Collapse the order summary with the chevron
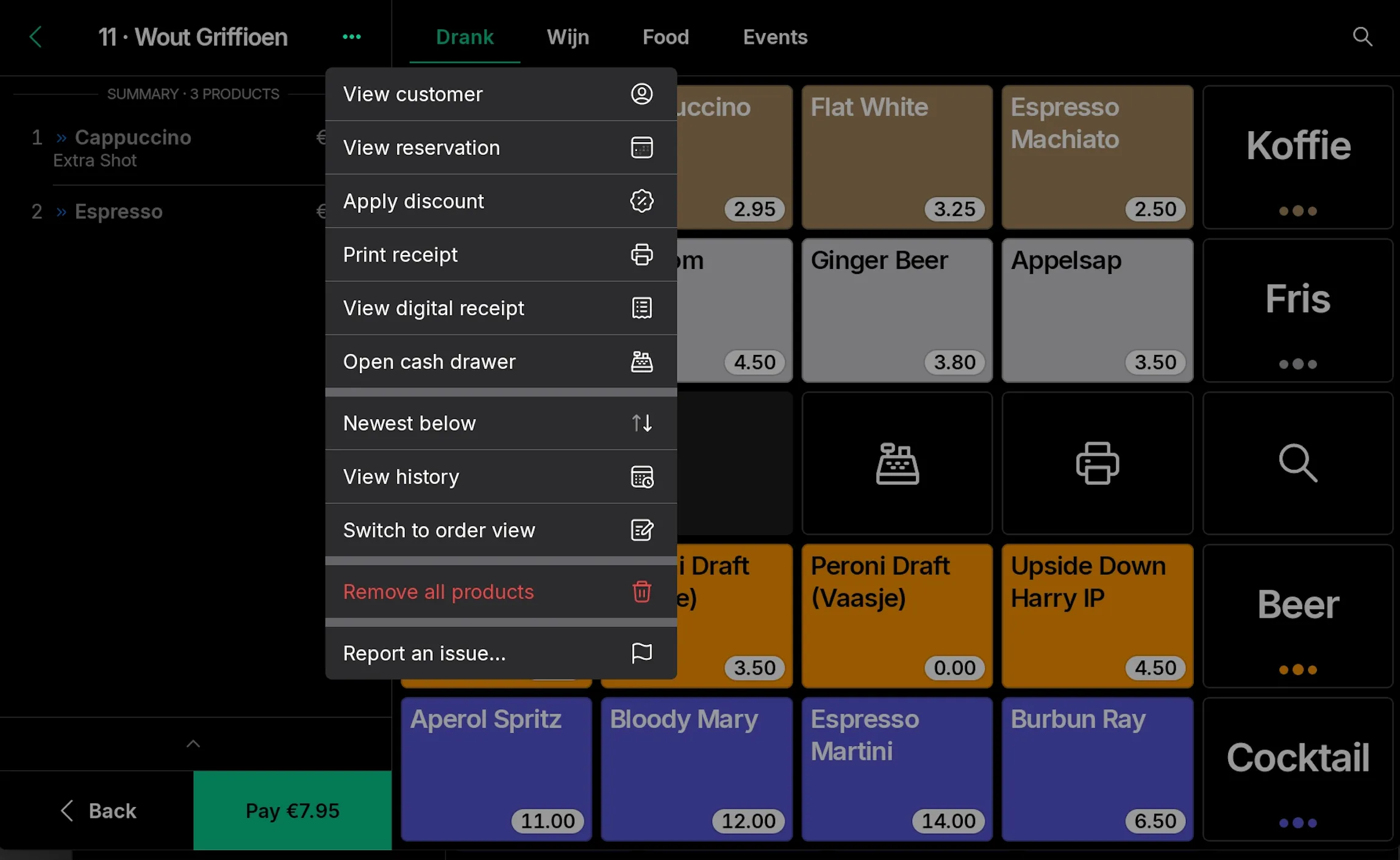Image resolution: width=1400 pixels, height=860 pixels. (193, 744)
